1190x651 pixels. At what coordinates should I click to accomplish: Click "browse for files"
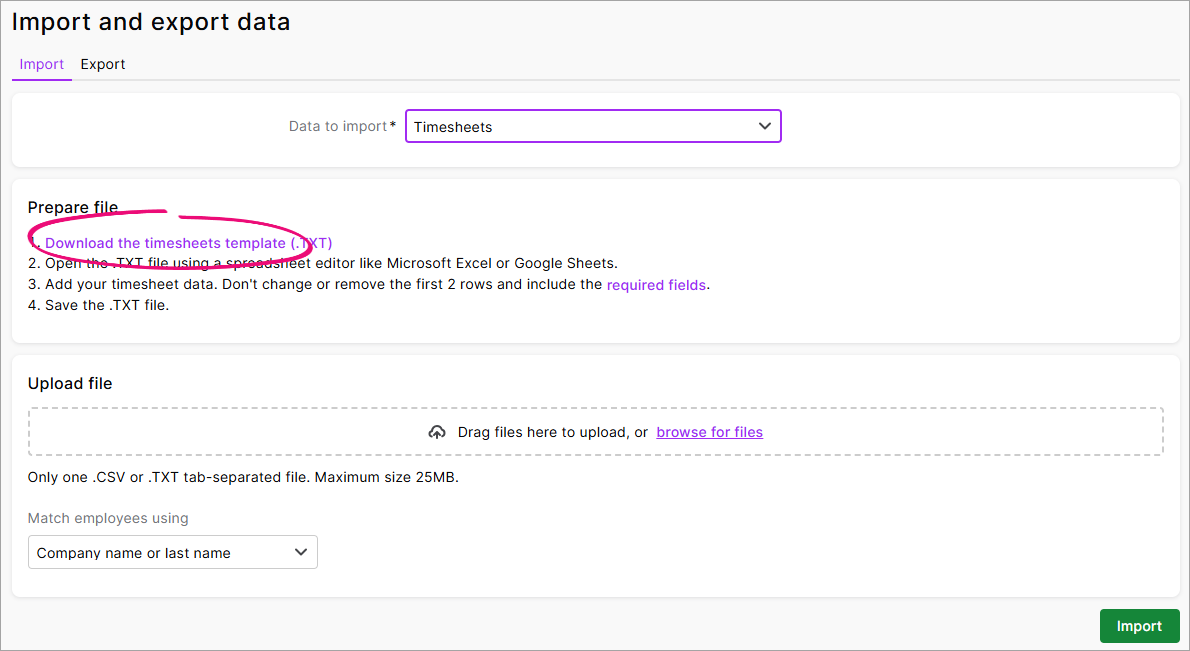point(709,432)
